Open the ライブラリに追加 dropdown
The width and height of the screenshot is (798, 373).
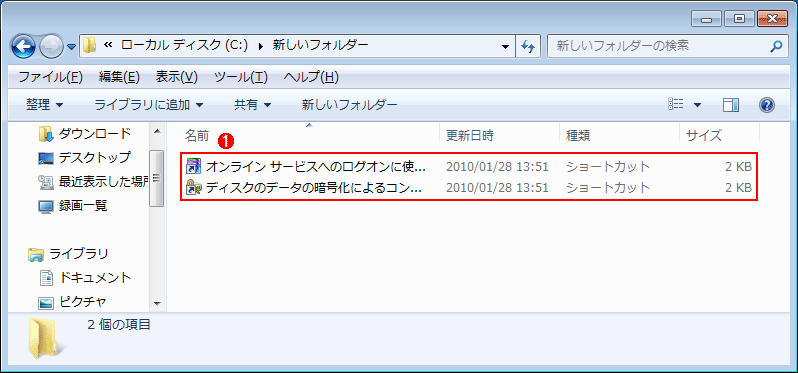[x=149, y=105]
